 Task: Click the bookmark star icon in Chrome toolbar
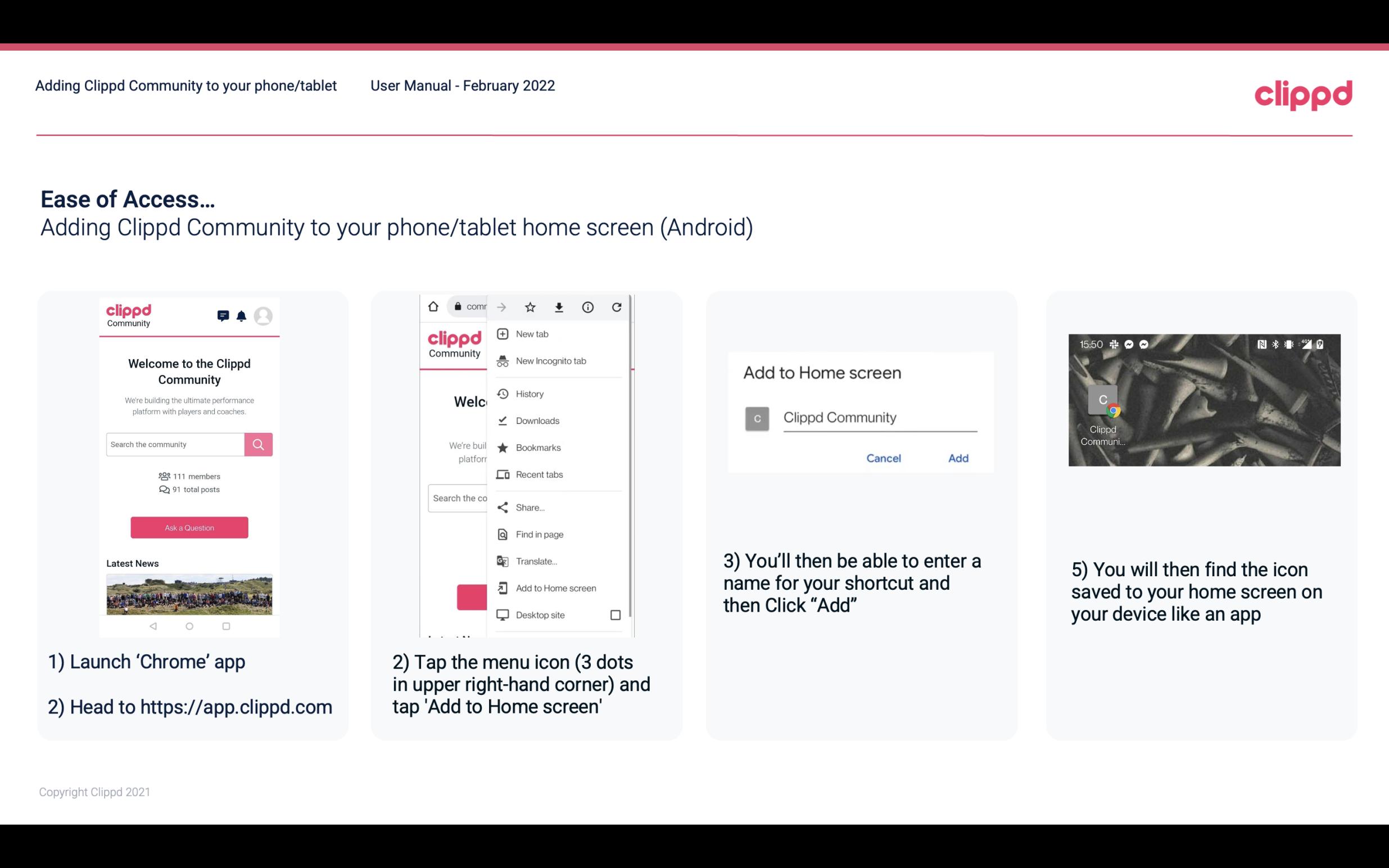pyautogui.click(x=529, y=307)
